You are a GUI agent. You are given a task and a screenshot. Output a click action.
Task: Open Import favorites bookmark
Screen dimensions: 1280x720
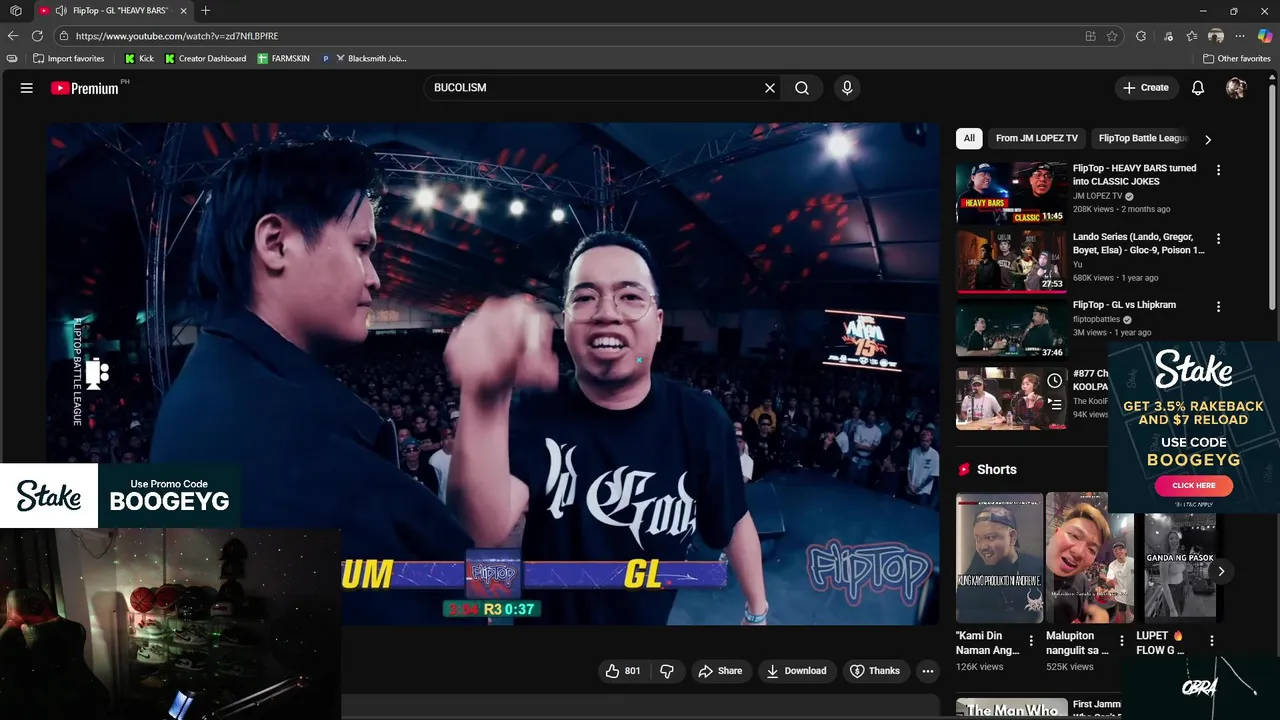68,59
